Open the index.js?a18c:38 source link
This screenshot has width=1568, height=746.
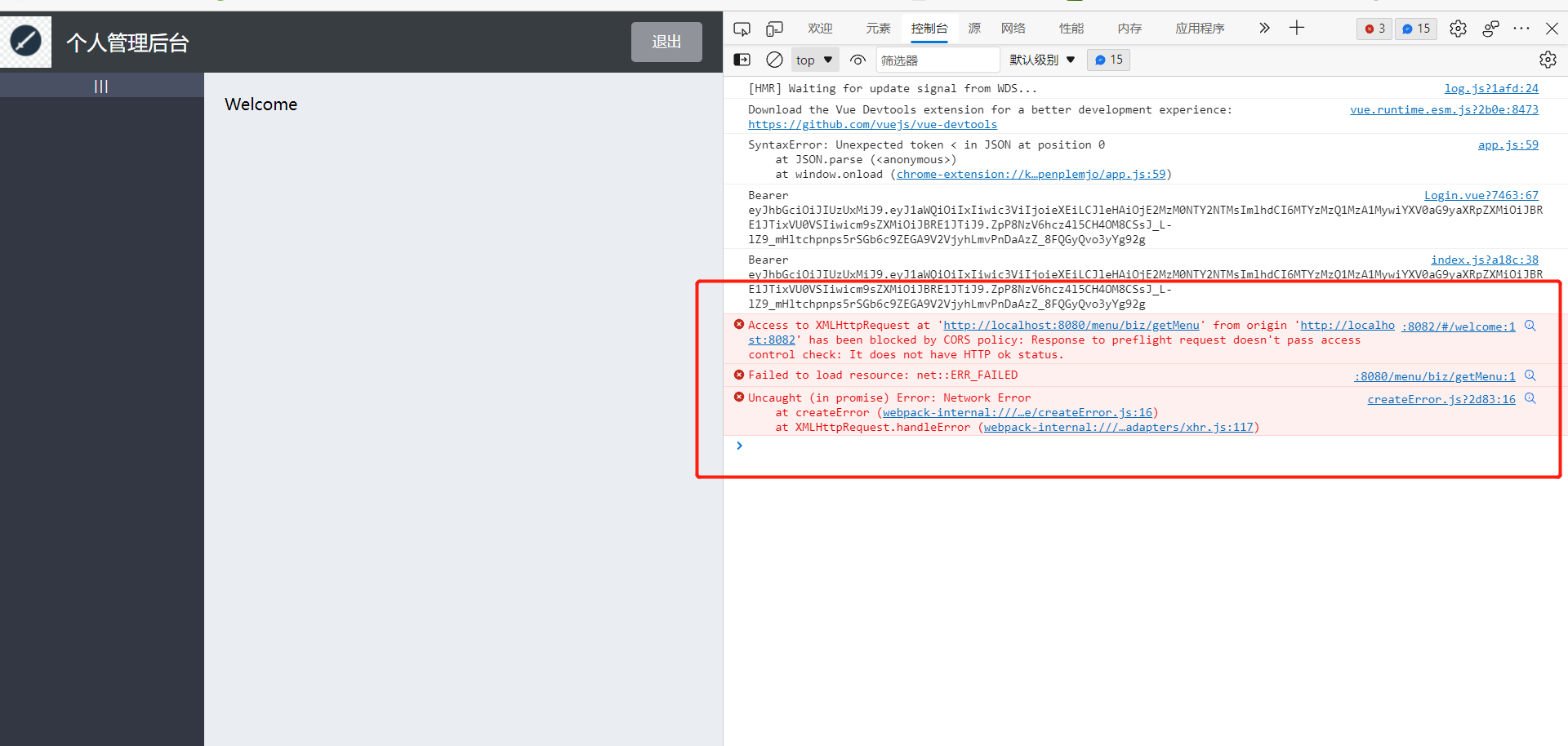pos(1485,260)
